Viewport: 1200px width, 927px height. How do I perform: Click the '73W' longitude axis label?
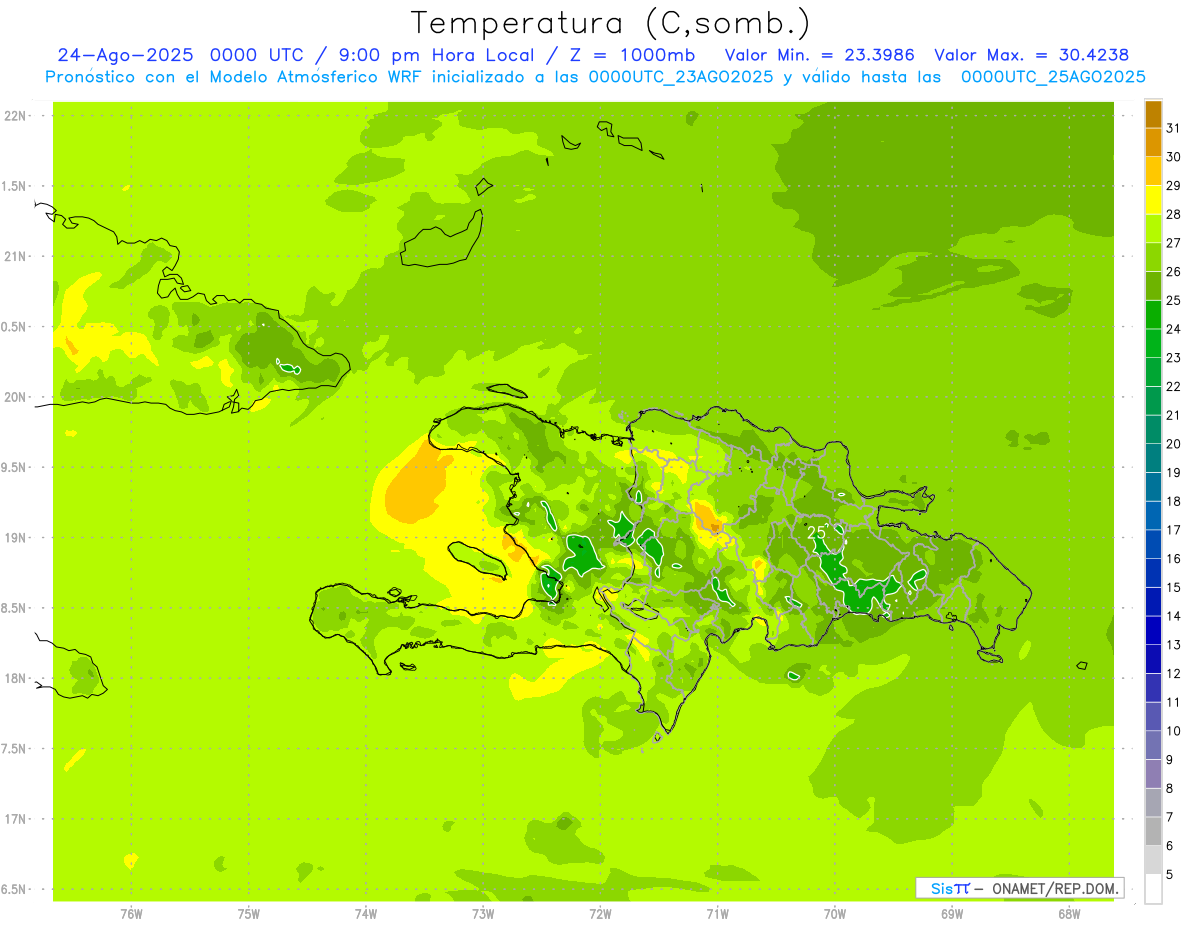tap(483, 913)
